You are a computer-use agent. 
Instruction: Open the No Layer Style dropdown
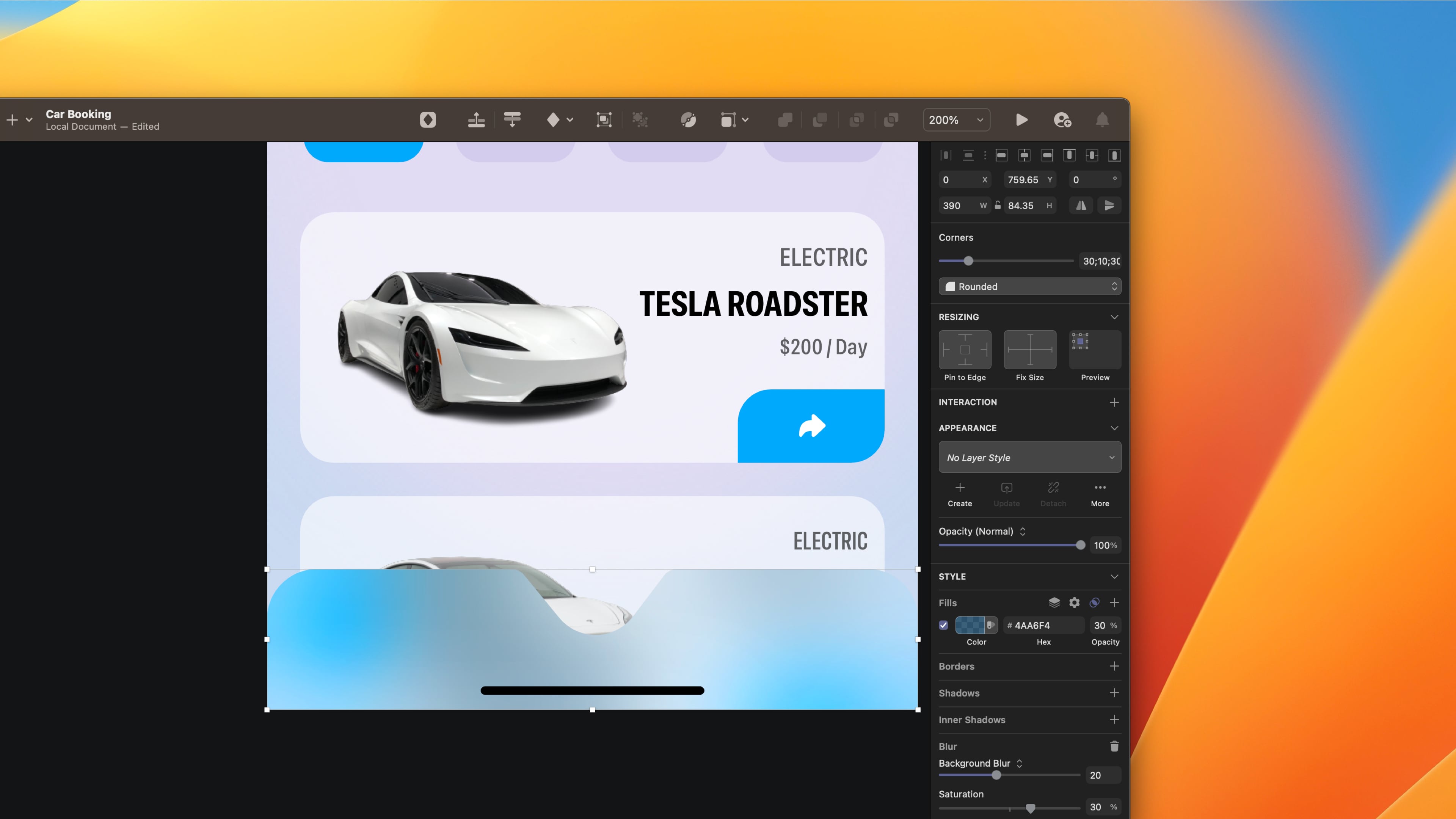[1029, 457]
